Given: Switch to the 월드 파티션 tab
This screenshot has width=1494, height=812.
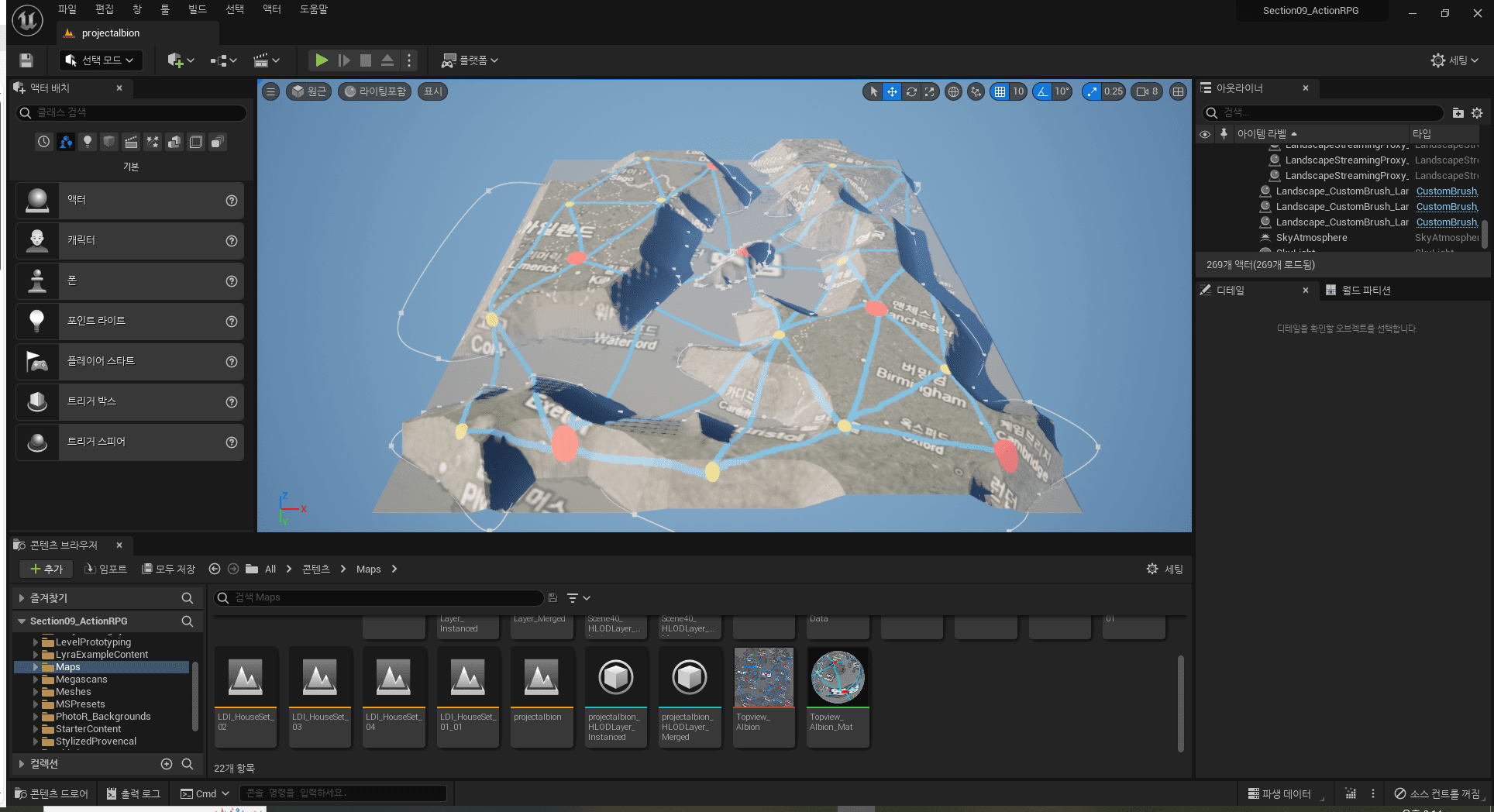Looking at the screenshot, I should (x=1365, y=290).
